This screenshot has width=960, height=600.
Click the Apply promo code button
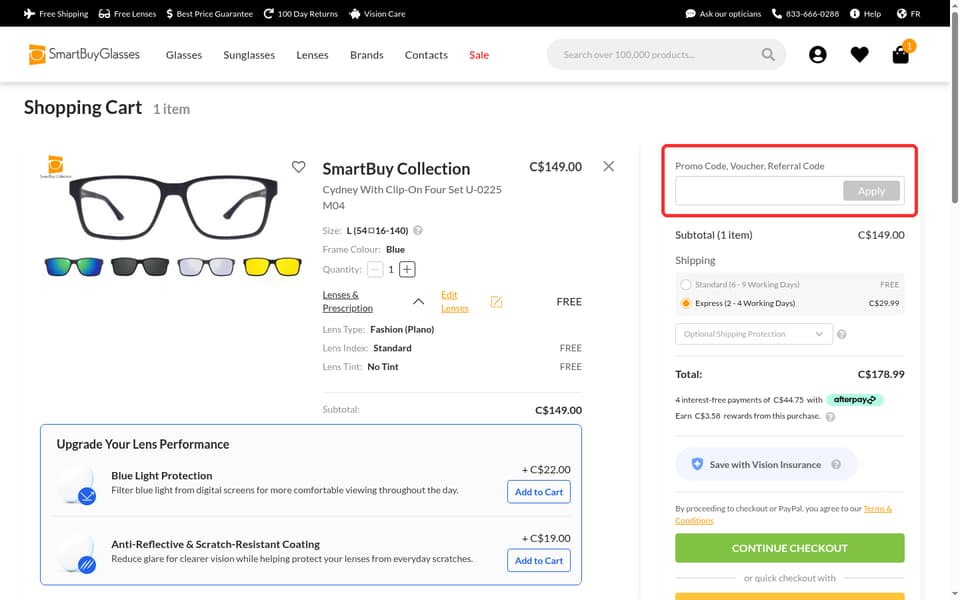pos(871,191)
